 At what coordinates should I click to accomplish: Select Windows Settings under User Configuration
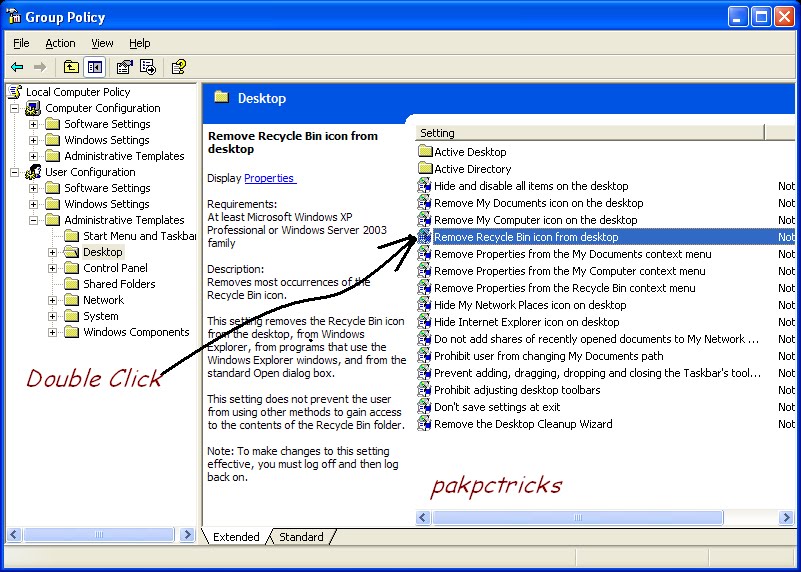point(107,204)
